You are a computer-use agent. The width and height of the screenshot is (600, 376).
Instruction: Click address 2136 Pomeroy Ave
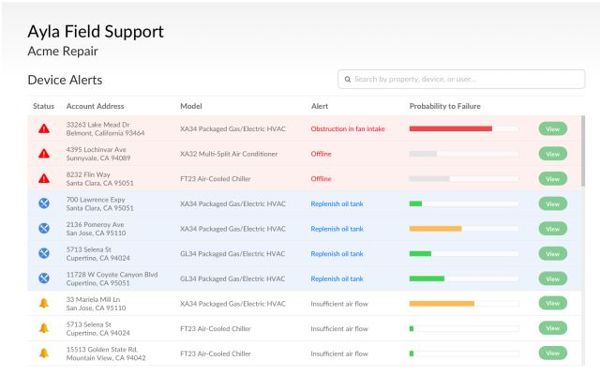pyautogui.click(x=96, y=229)
